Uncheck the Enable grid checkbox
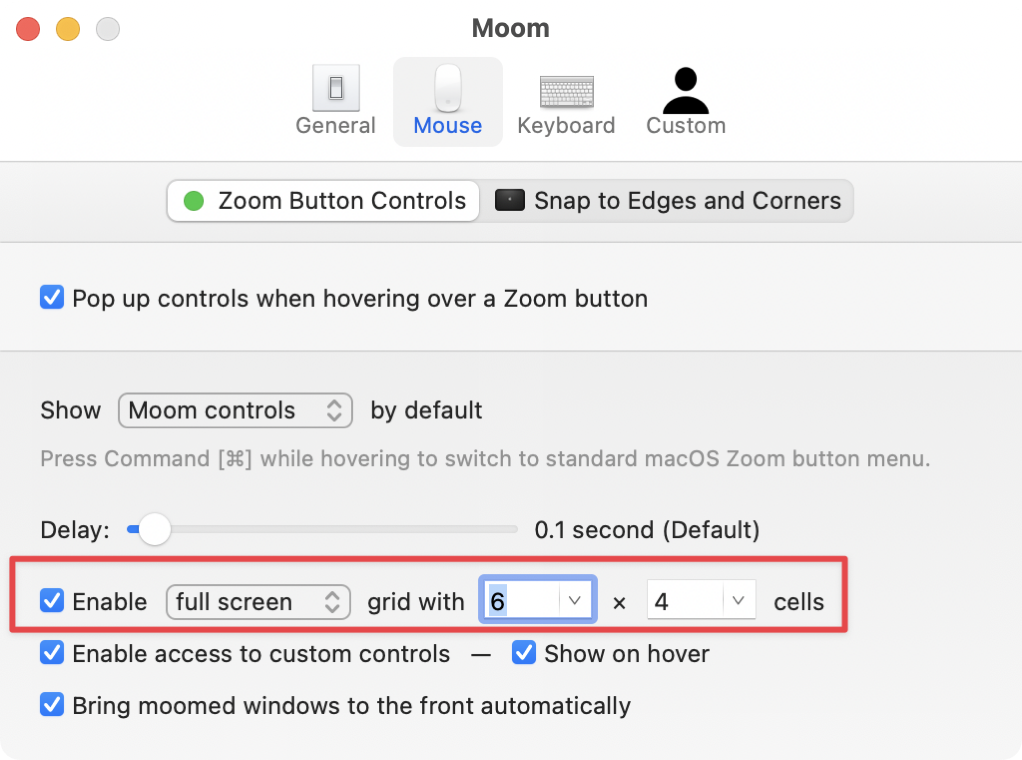1022x760 pixels. 52,601
